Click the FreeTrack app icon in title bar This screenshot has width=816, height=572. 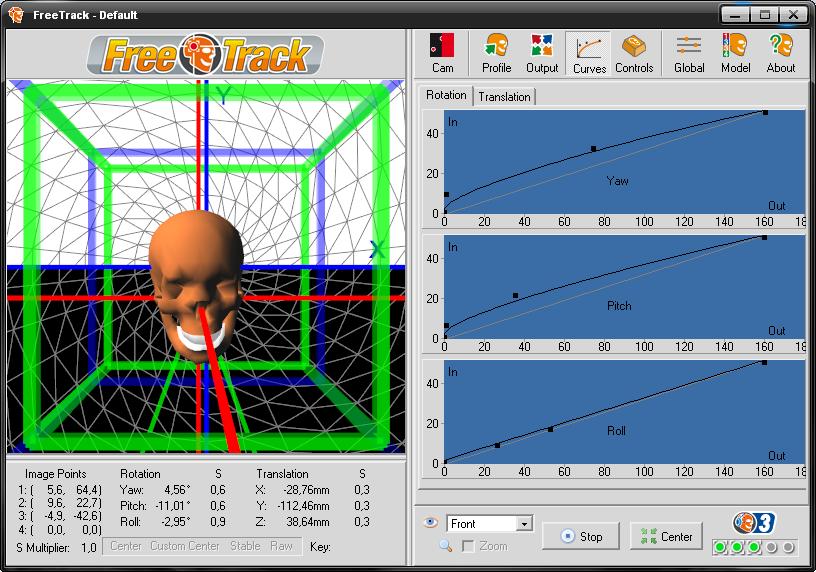point(16,15)
